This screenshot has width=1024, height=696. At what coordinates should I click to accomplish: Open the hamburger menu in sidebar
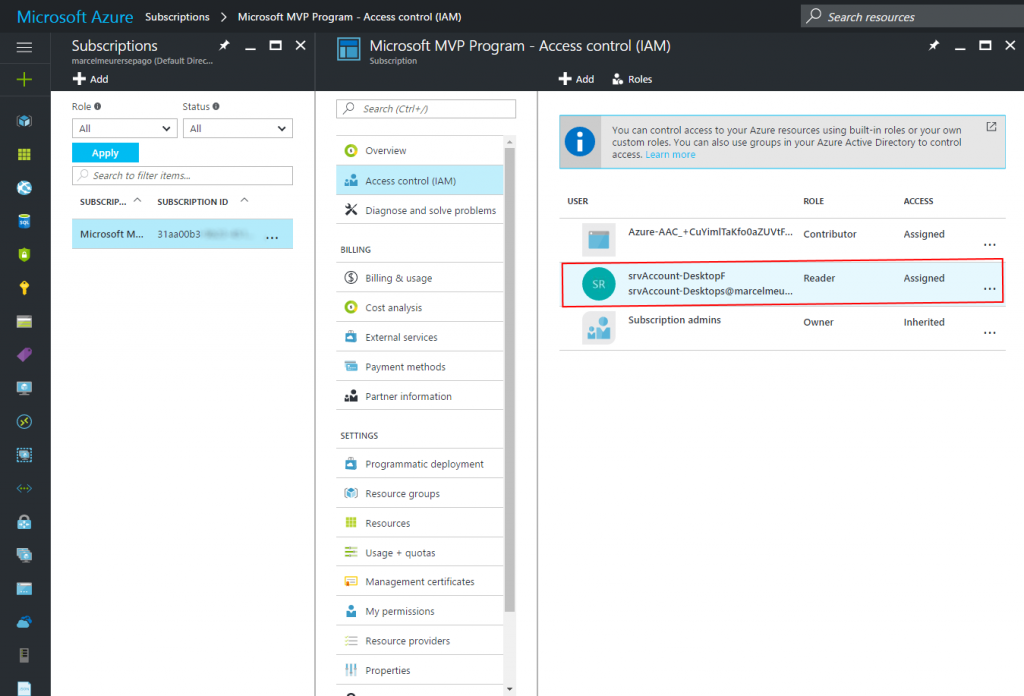pyautogui.click(x=24, y=47)
